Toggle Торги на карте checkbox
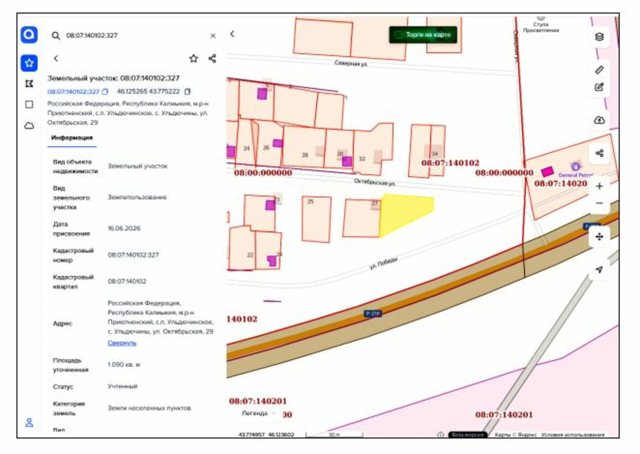This screenshot has width=640, height=454. coord(398,35)
